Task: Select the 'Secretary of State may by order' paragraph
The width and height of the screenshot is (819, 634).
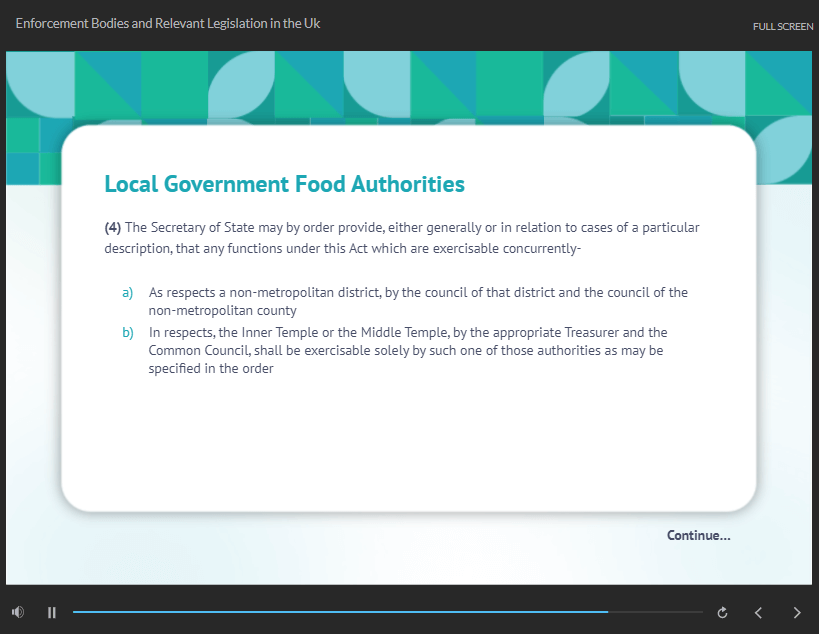Action: tap(402, 238)
